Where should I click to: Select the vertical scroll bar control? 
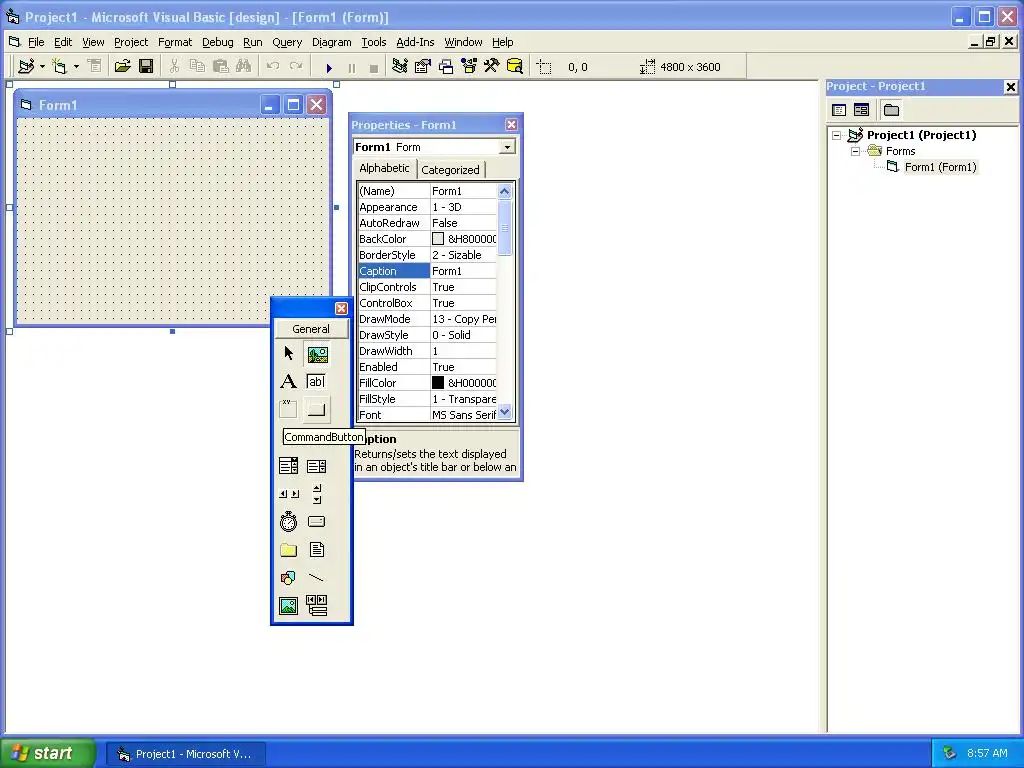(x=316, y=494)
